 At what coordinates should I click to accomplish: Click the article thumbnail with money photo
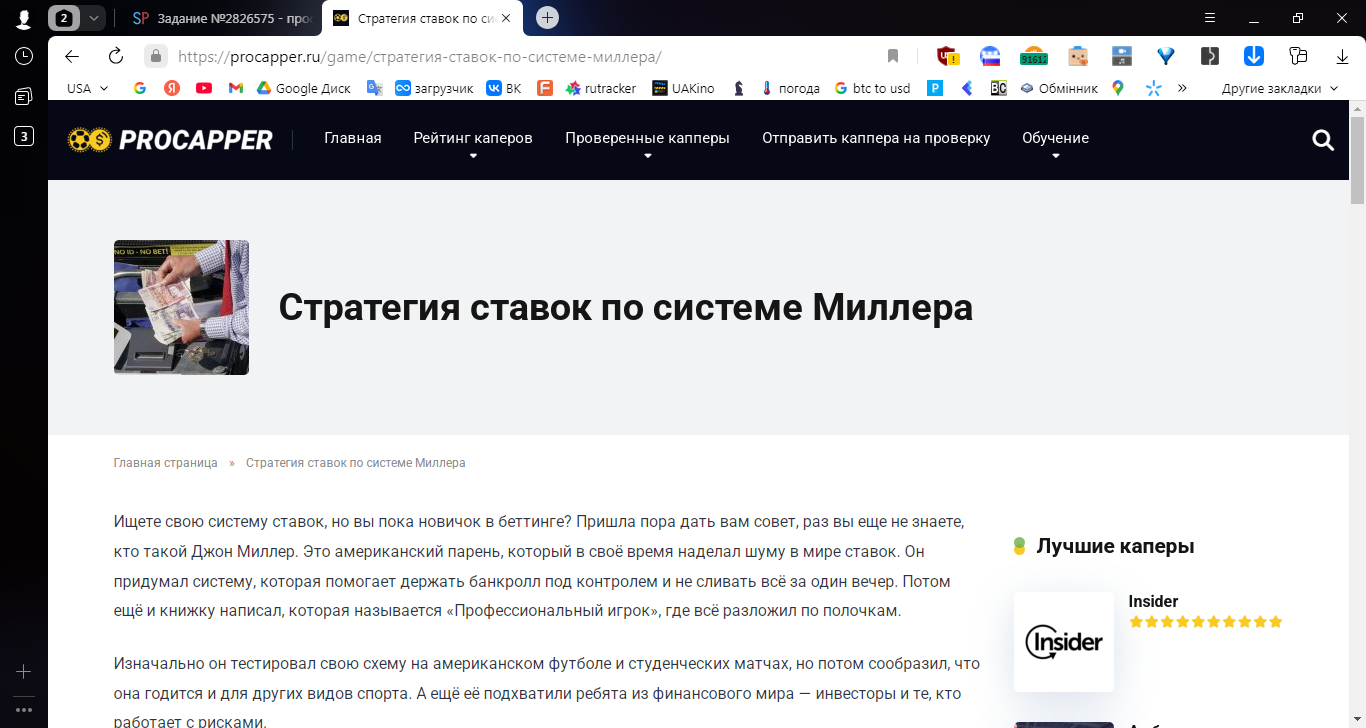click(x=181, y=307)
